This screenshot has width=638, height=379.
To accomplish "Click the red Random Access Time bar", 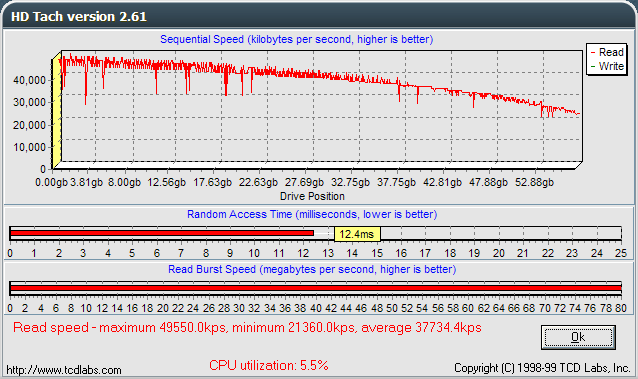I will 162,233.
